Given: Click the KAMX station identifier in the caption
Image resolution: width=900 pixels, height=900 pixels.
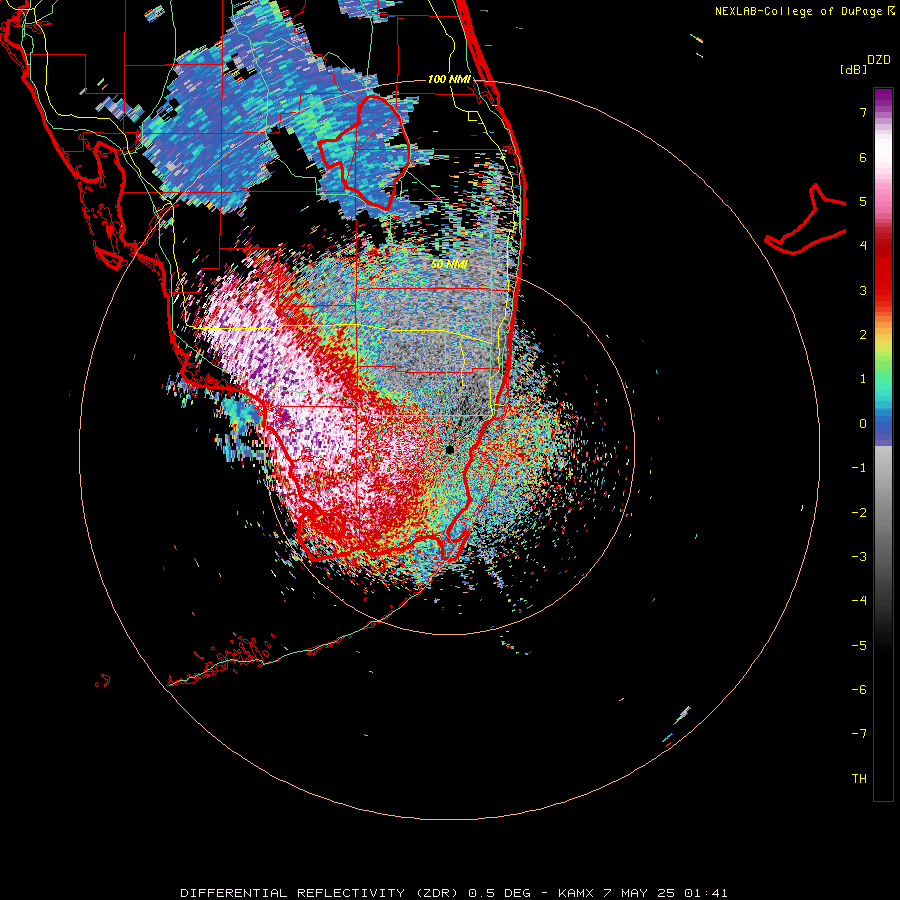Looking at the screenshot, I should (576, 893).
